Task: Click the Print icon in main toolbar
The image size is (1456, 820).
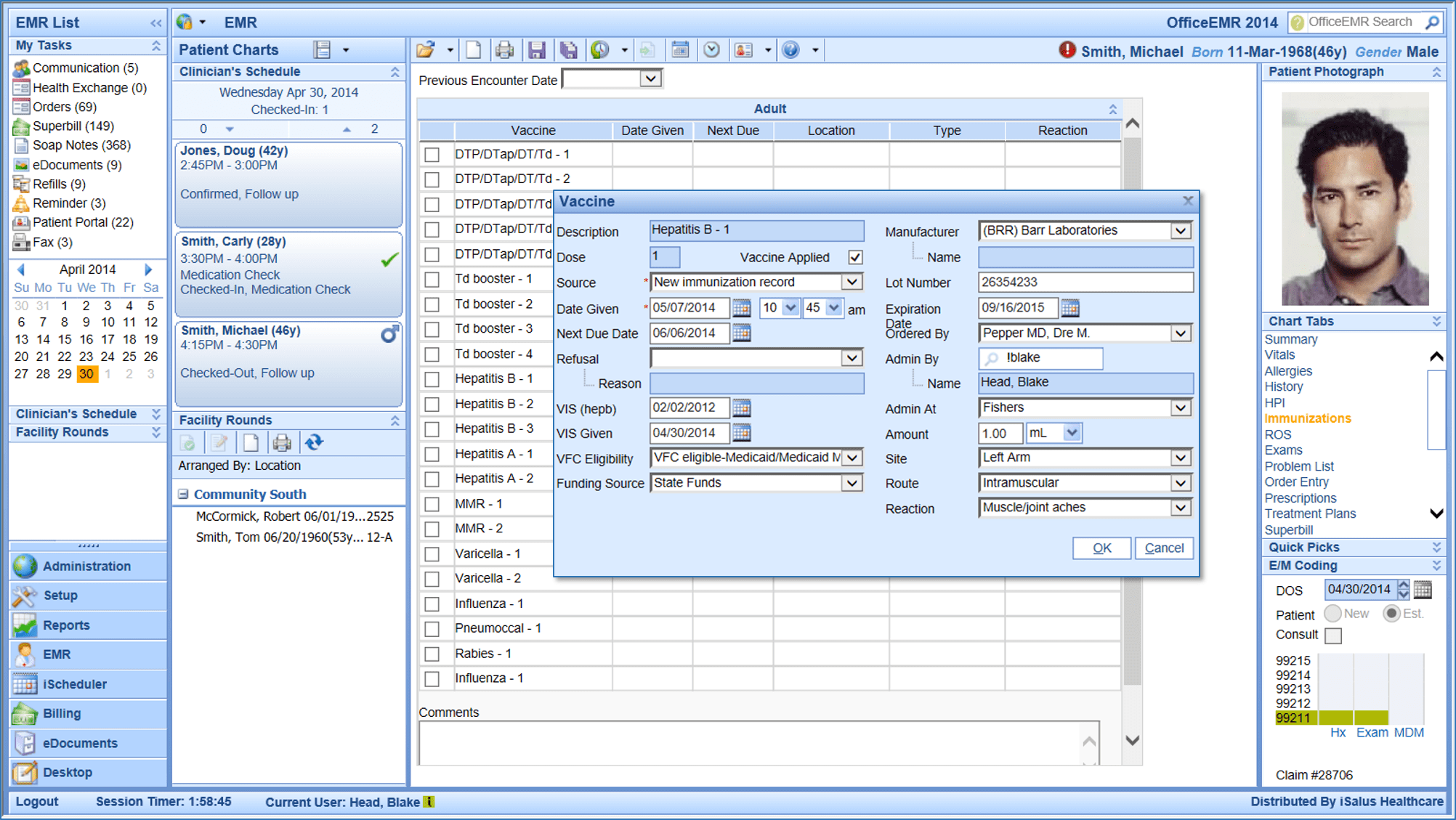Action: click(504, 50)
